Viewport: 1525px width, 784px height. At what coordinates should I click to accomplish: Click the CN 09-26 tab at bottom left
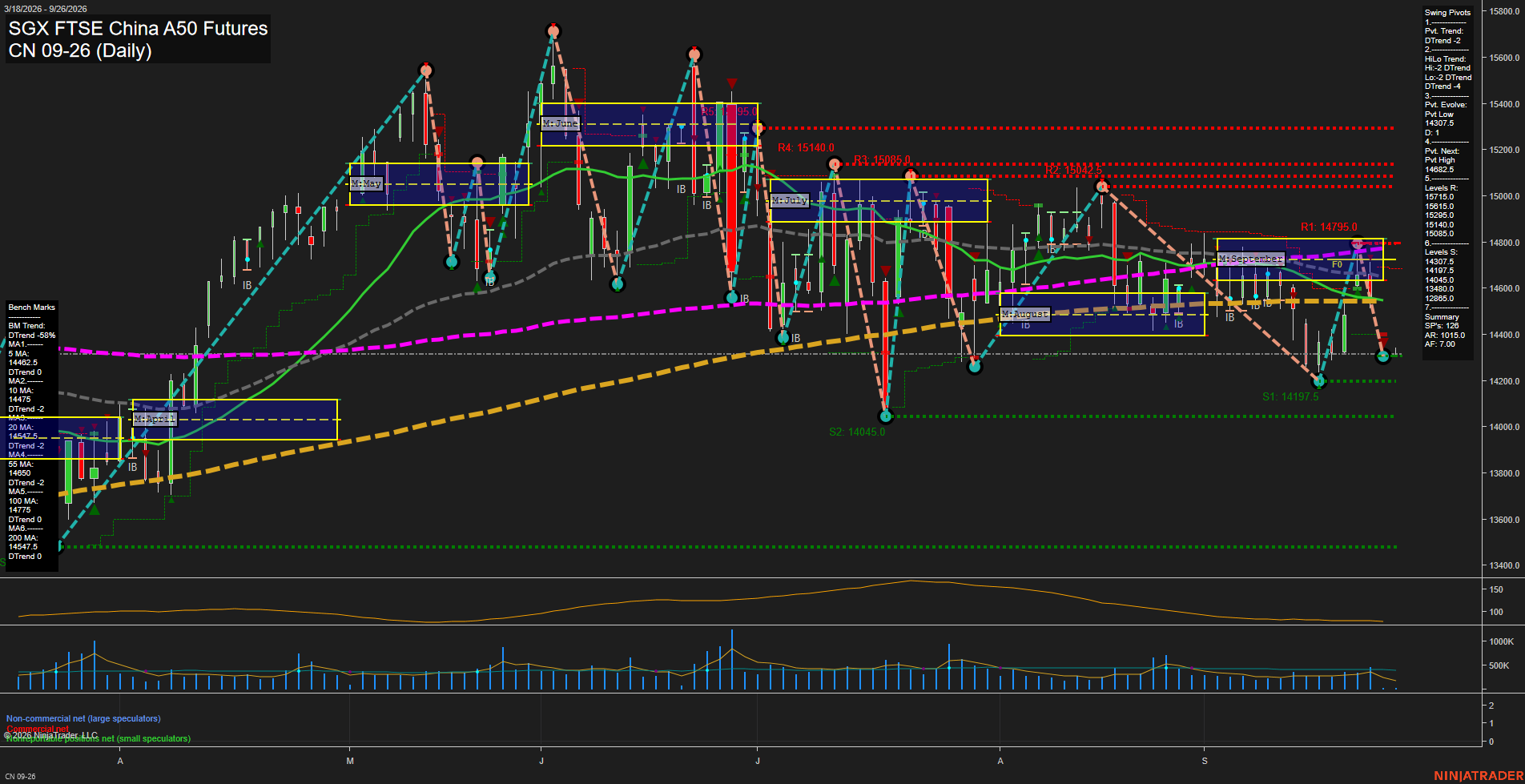(x=20, y=777)
